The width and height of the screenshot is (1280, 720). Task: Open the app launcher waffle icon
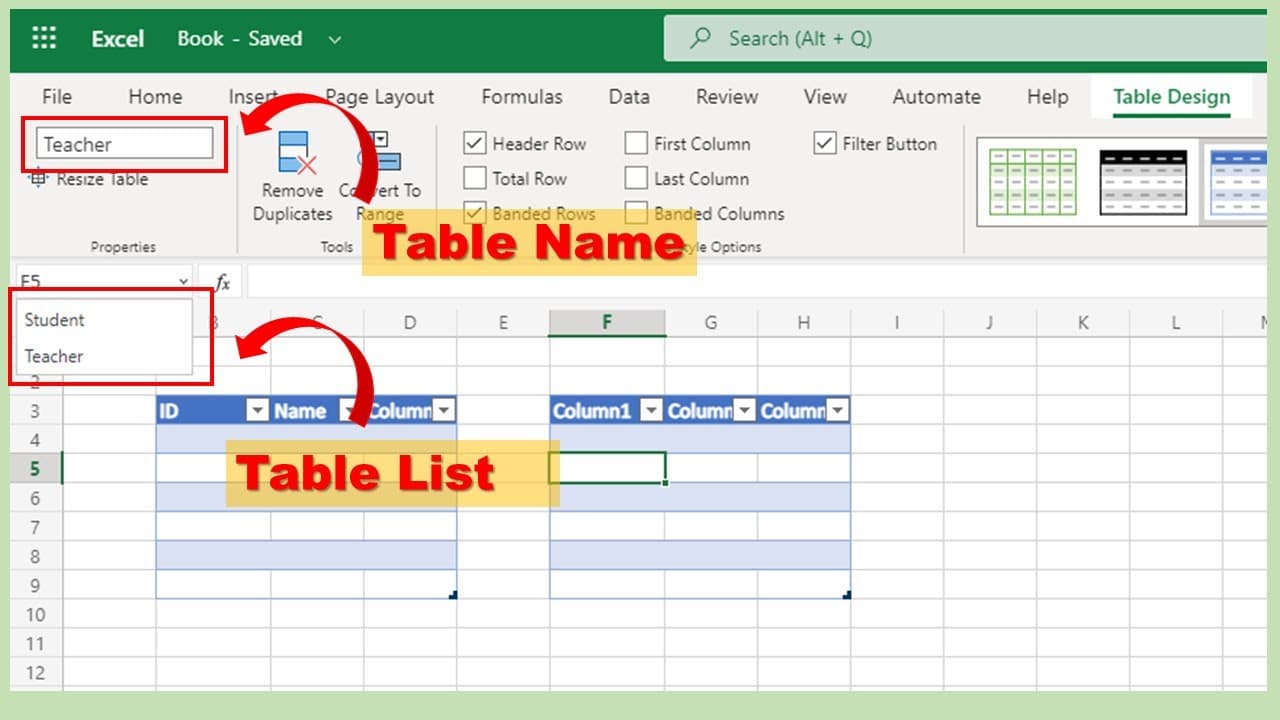(44, 39)
